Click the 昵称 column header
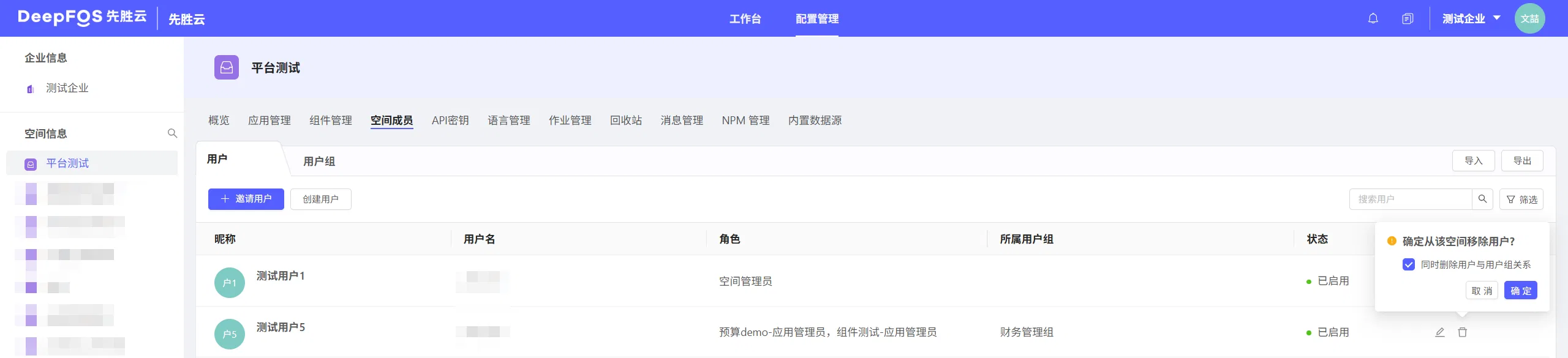Image resolution: width=1568 pixels, height=358 pixels. pos(225,239)
